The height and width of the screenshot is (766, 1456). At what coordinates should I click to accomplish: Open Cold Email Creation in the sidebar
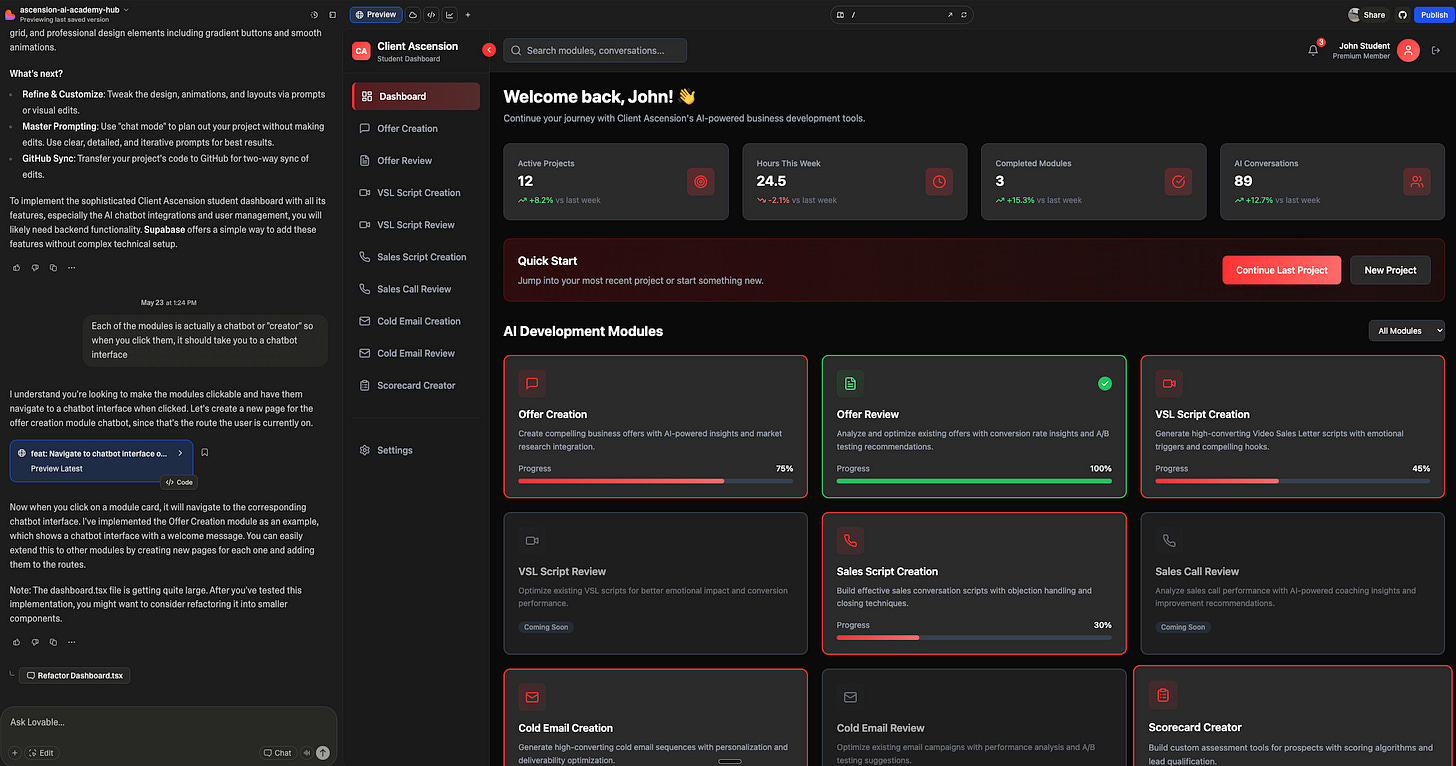click(x=416, y=321)
